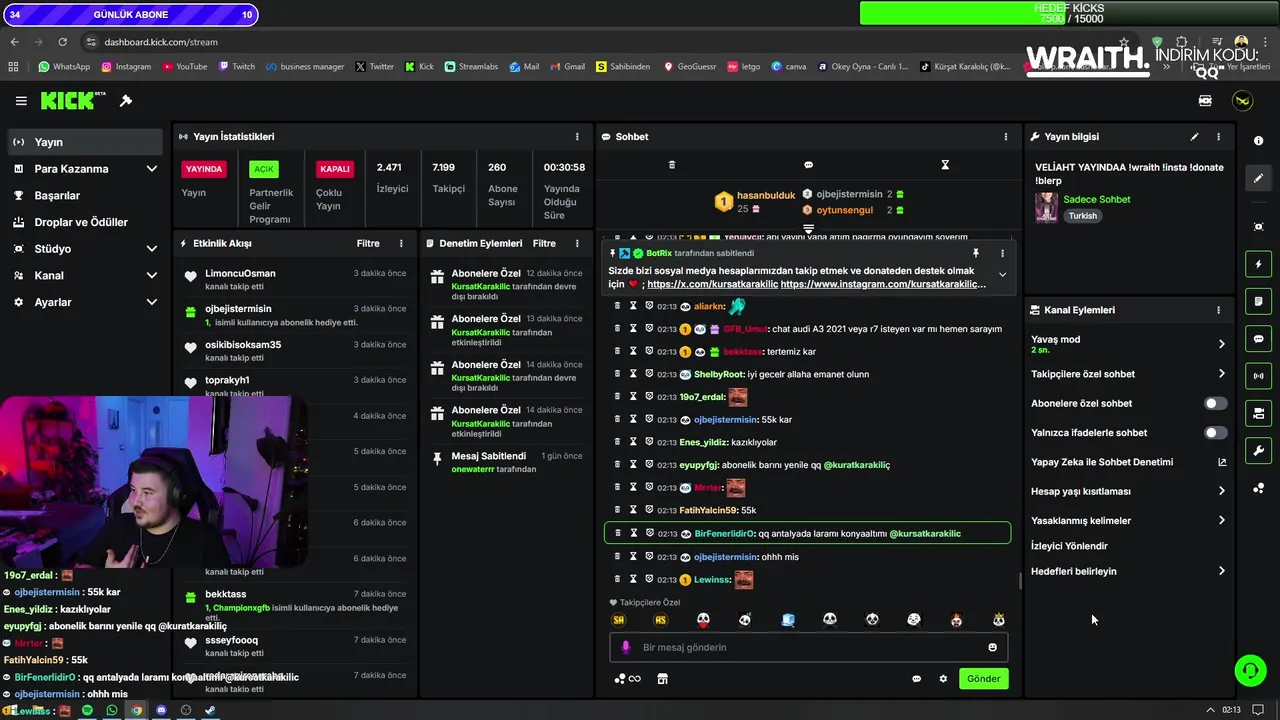Click the screen capture icon in the right sidebar
The image size is (1280, 720).
tap(1258, 227)
